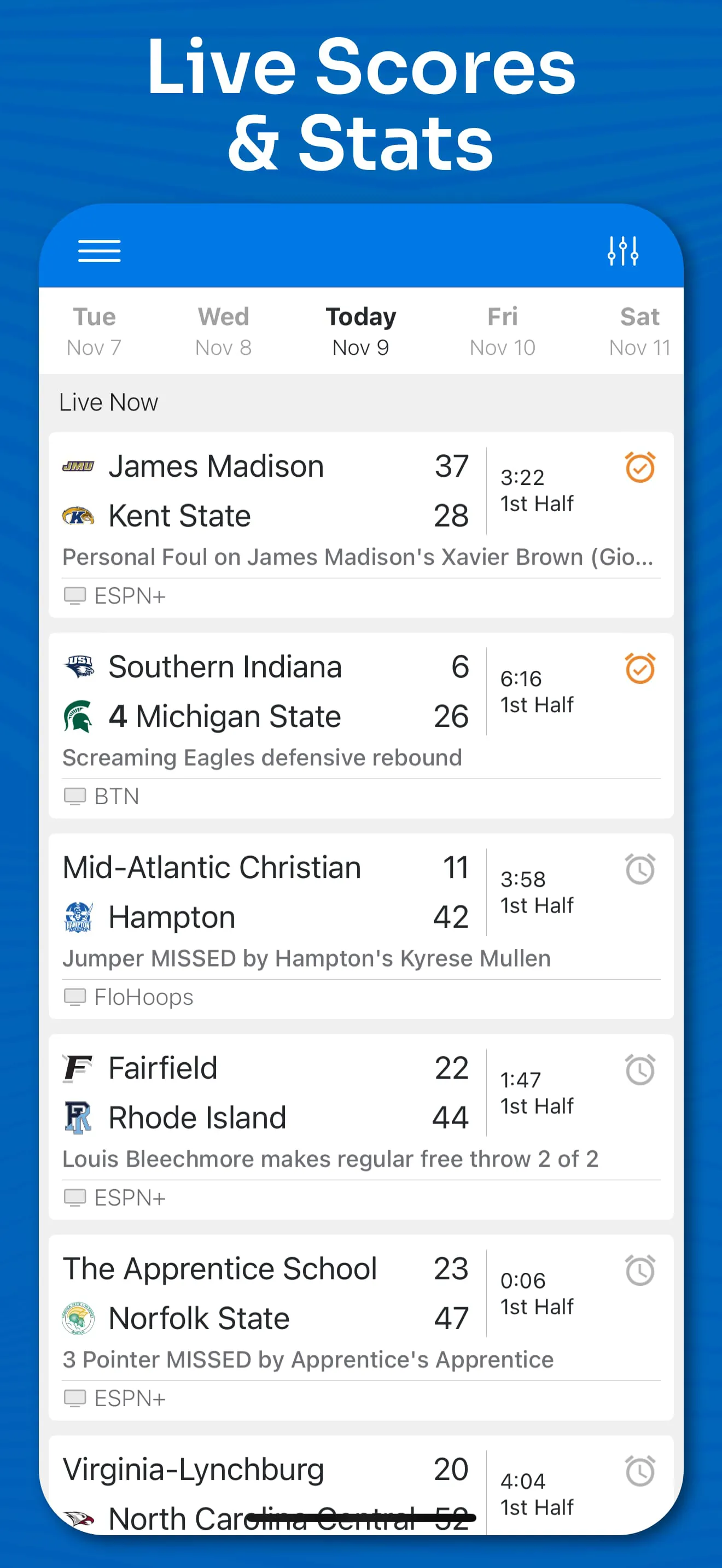722x1568 pixels.
Task: Go to Fri Nov 10 schedule
Action: coord(502,331)
